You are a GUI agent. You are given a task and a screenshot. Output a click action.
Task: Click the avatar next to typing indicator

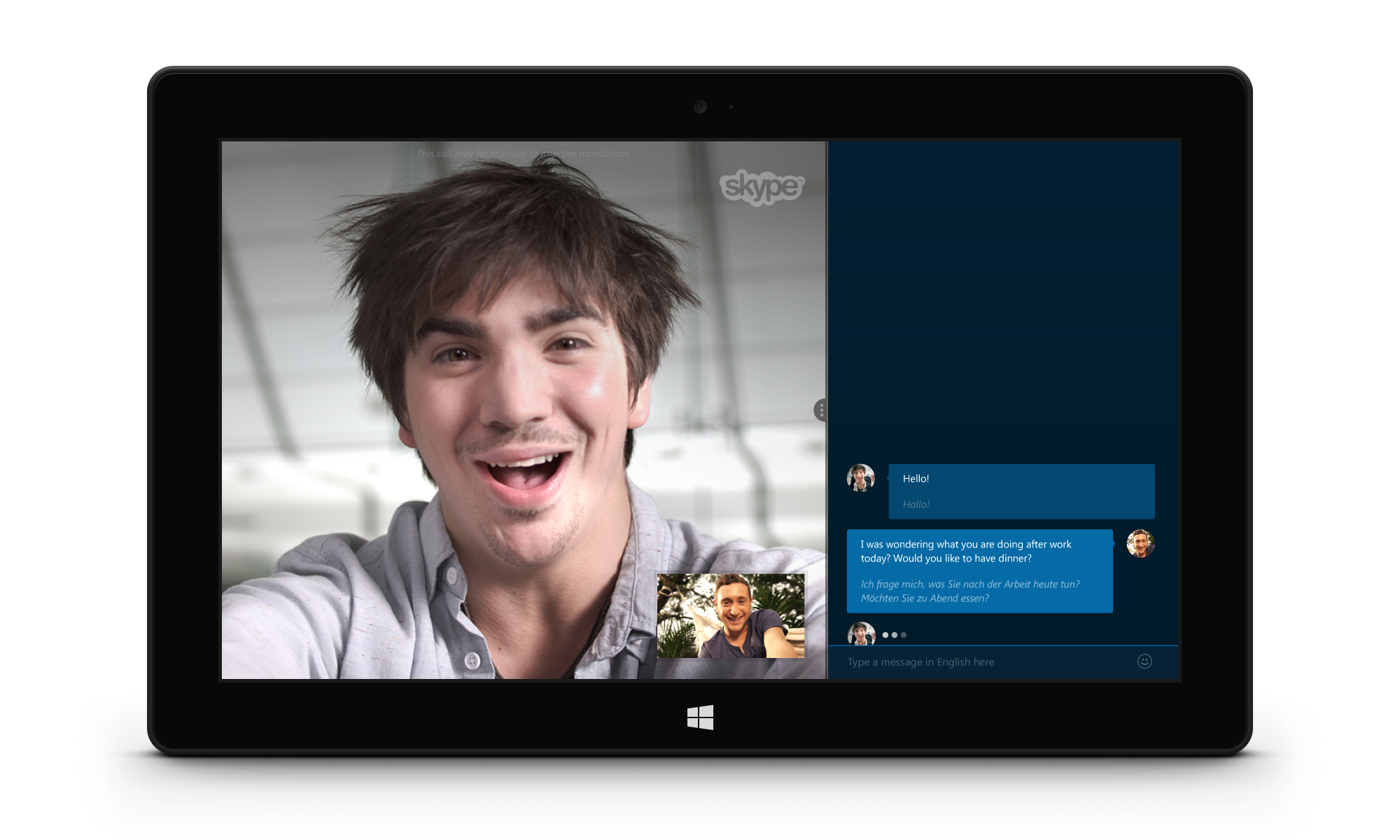point(861,634)
